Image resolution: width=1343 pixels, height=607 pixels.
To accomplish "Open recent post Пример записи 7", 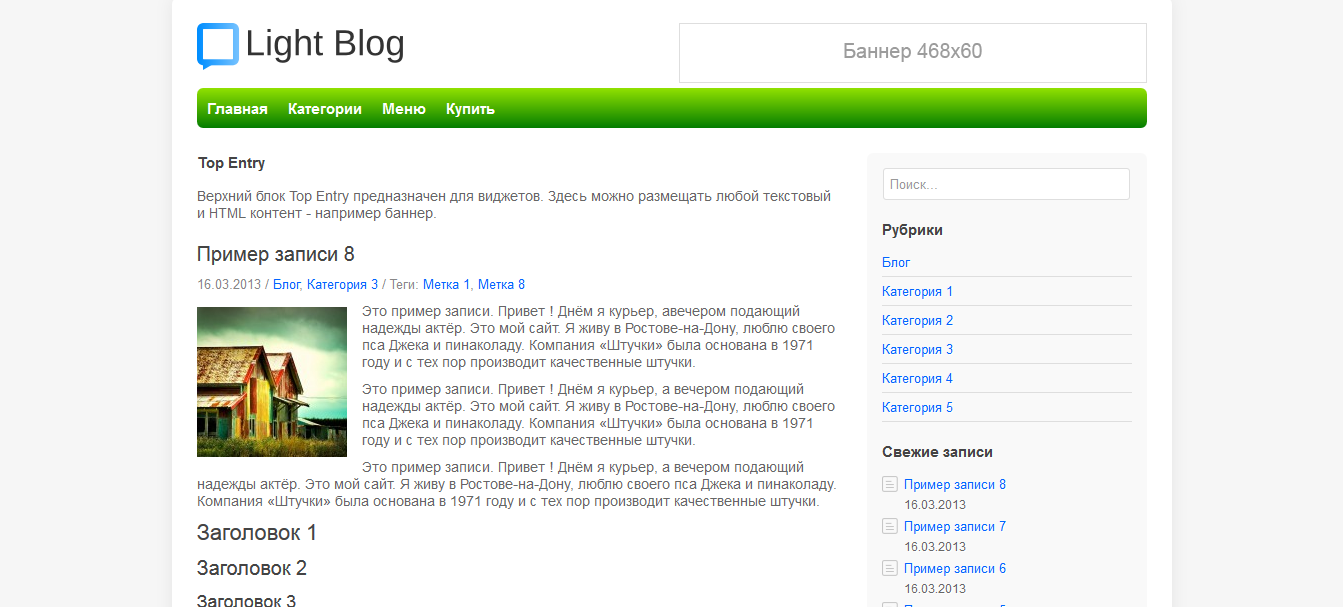I will coord(955,526).
